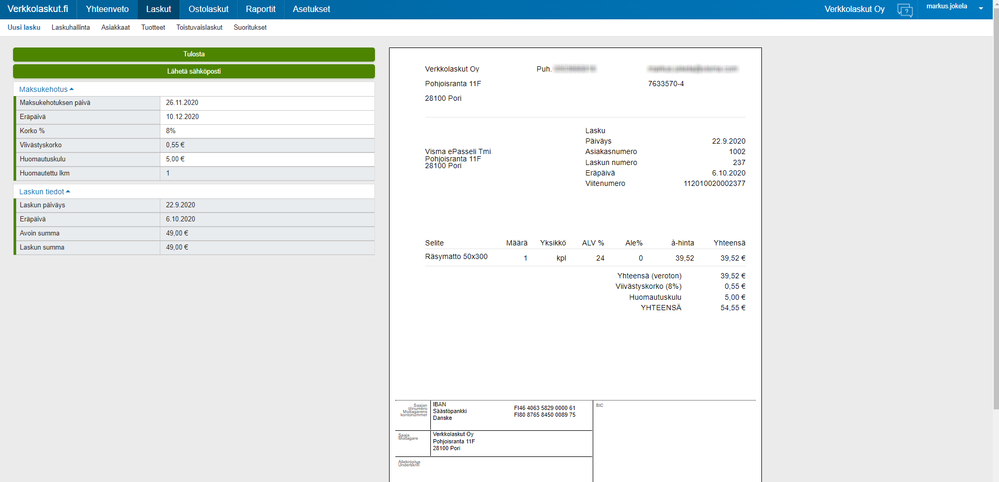Click the Viitenumero 112010020002377 in invoice

point(714,183)
